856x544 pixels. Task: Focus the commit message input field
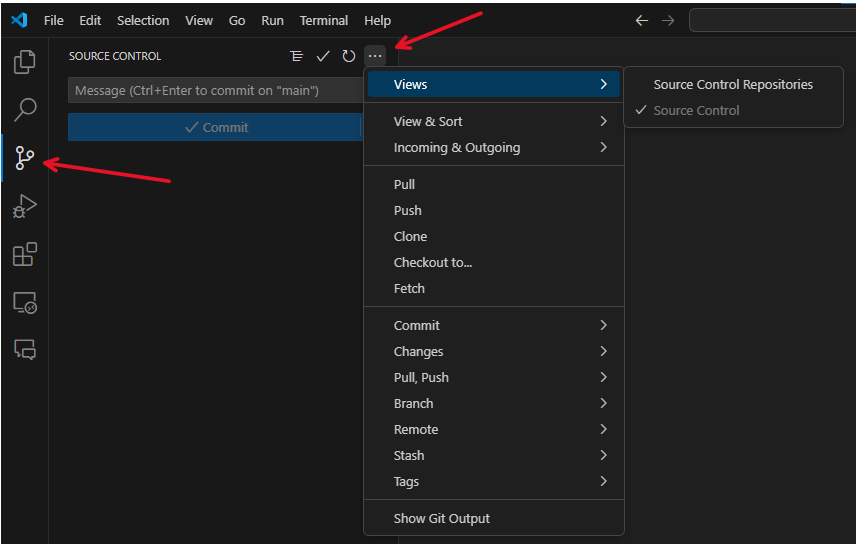[x=215, y=91]
